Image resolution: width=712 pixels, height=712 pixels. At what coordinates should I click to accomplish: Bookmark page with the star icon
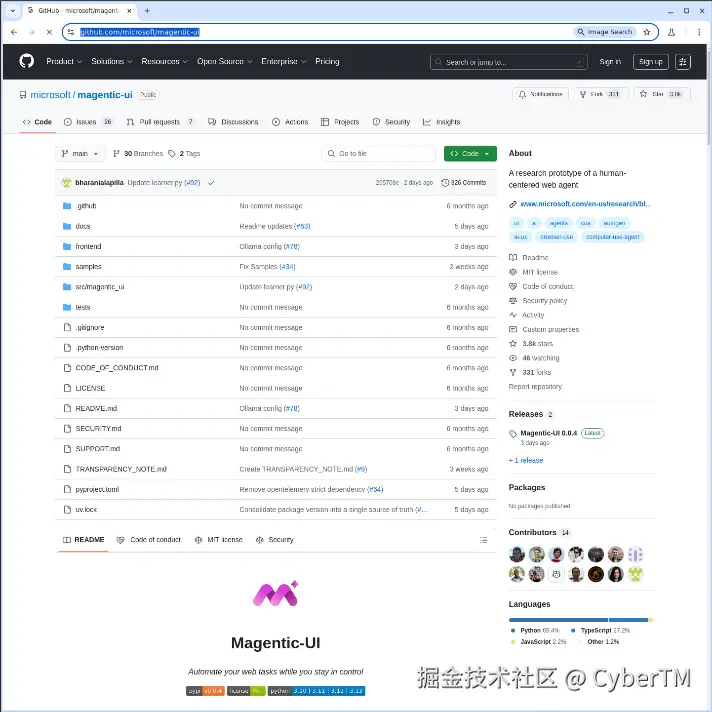pos(647,32)
